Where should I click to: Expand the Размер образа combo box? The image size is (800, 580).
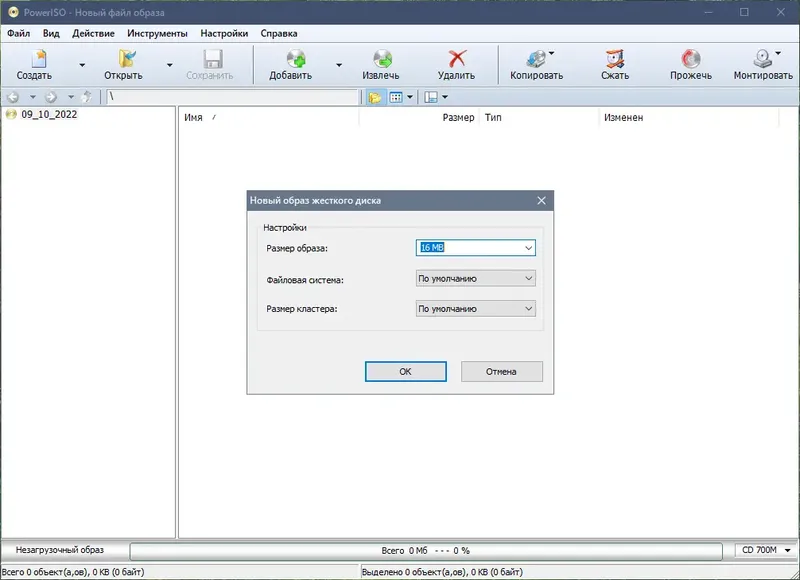pyautogui.click(x=529, y=248)
